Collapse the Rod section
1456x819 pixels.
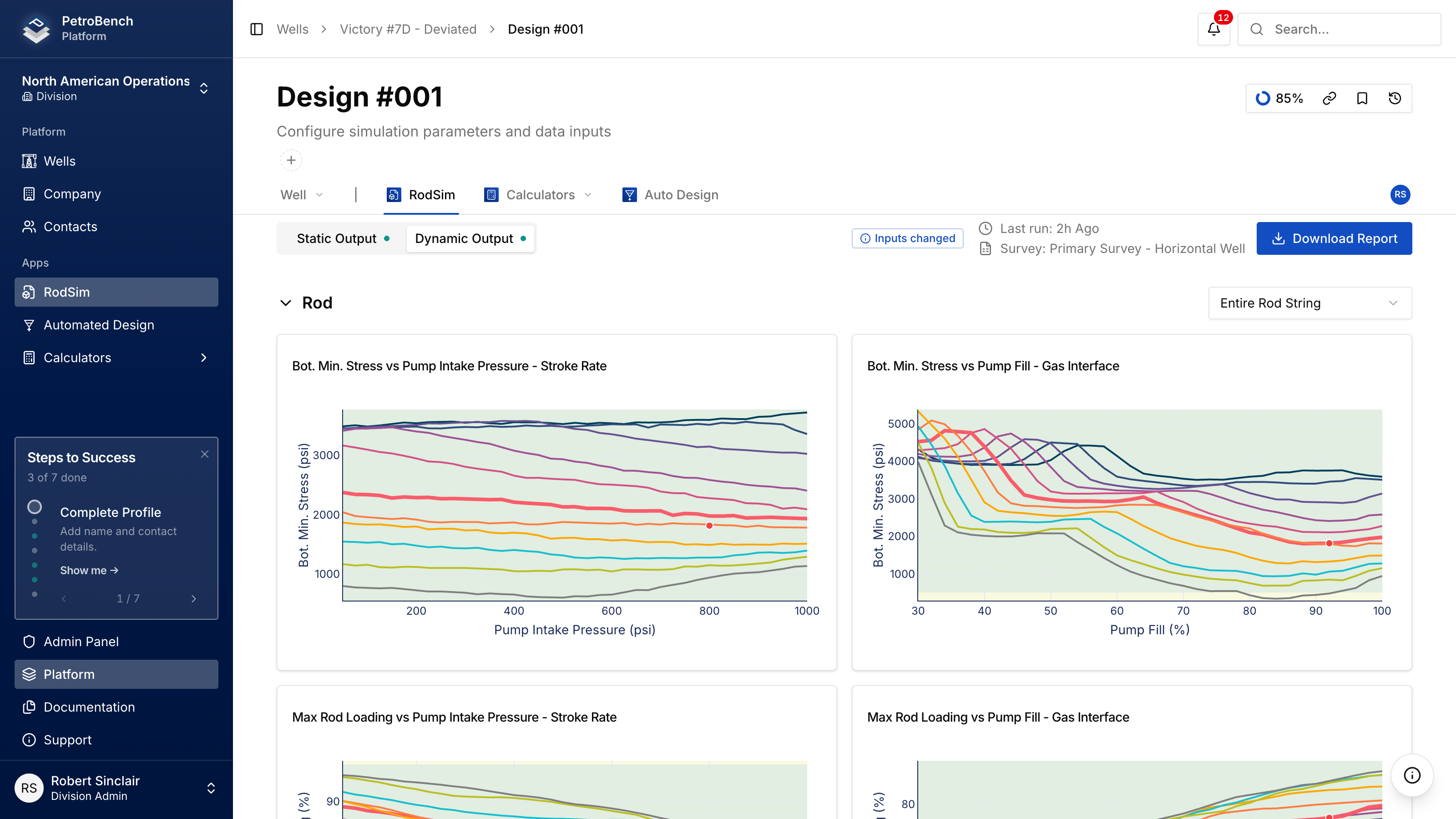coord(285,303)
